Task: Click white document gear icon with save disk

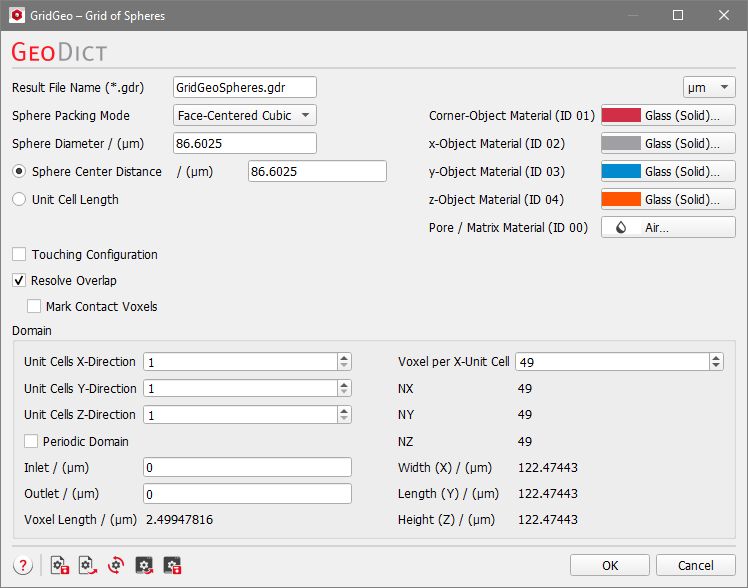Action: pos(59,565)
